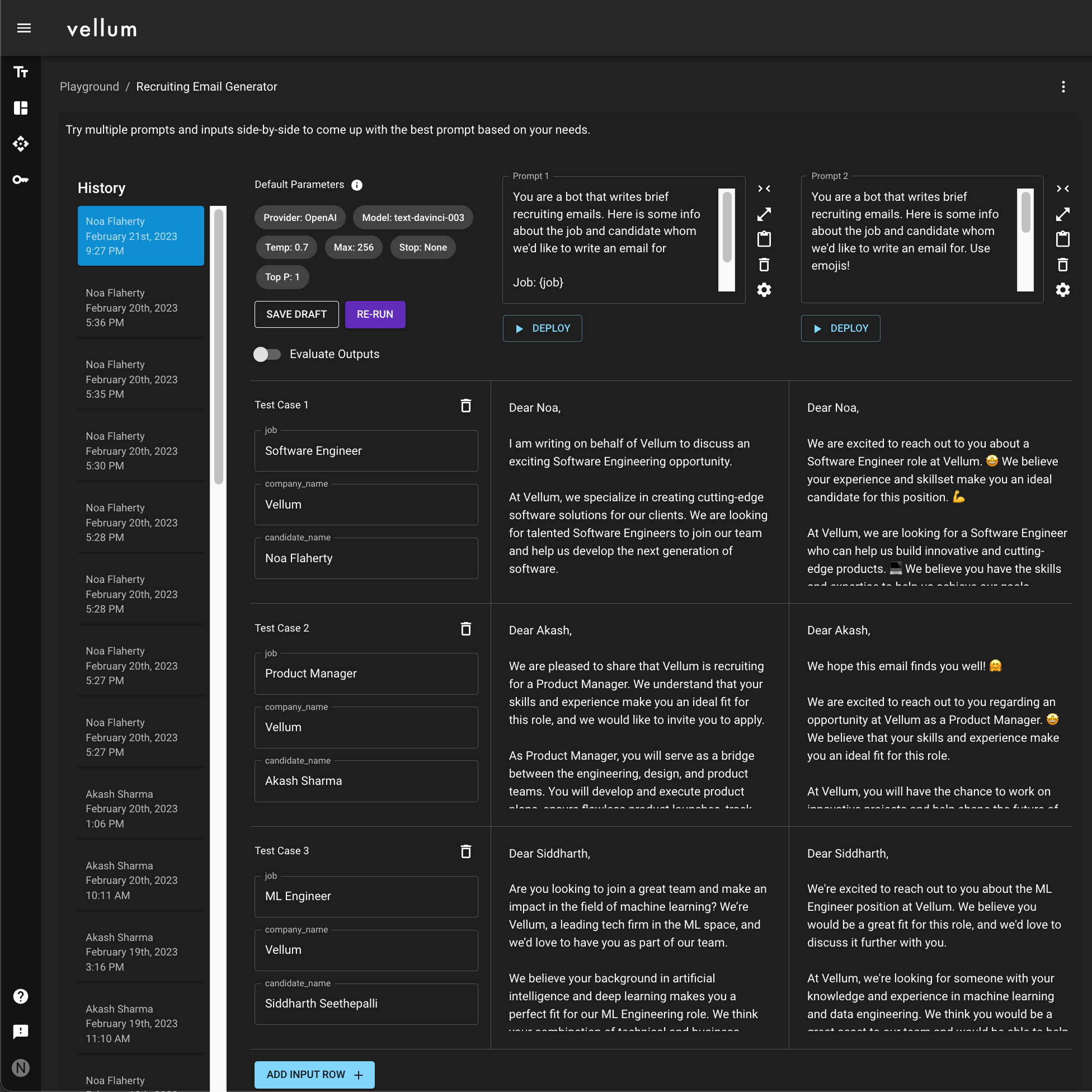Click the N avatar at sidebar bottom
This screenshot has height=1092, width=1092.
pyautogui.click(x=21, y=1068)
